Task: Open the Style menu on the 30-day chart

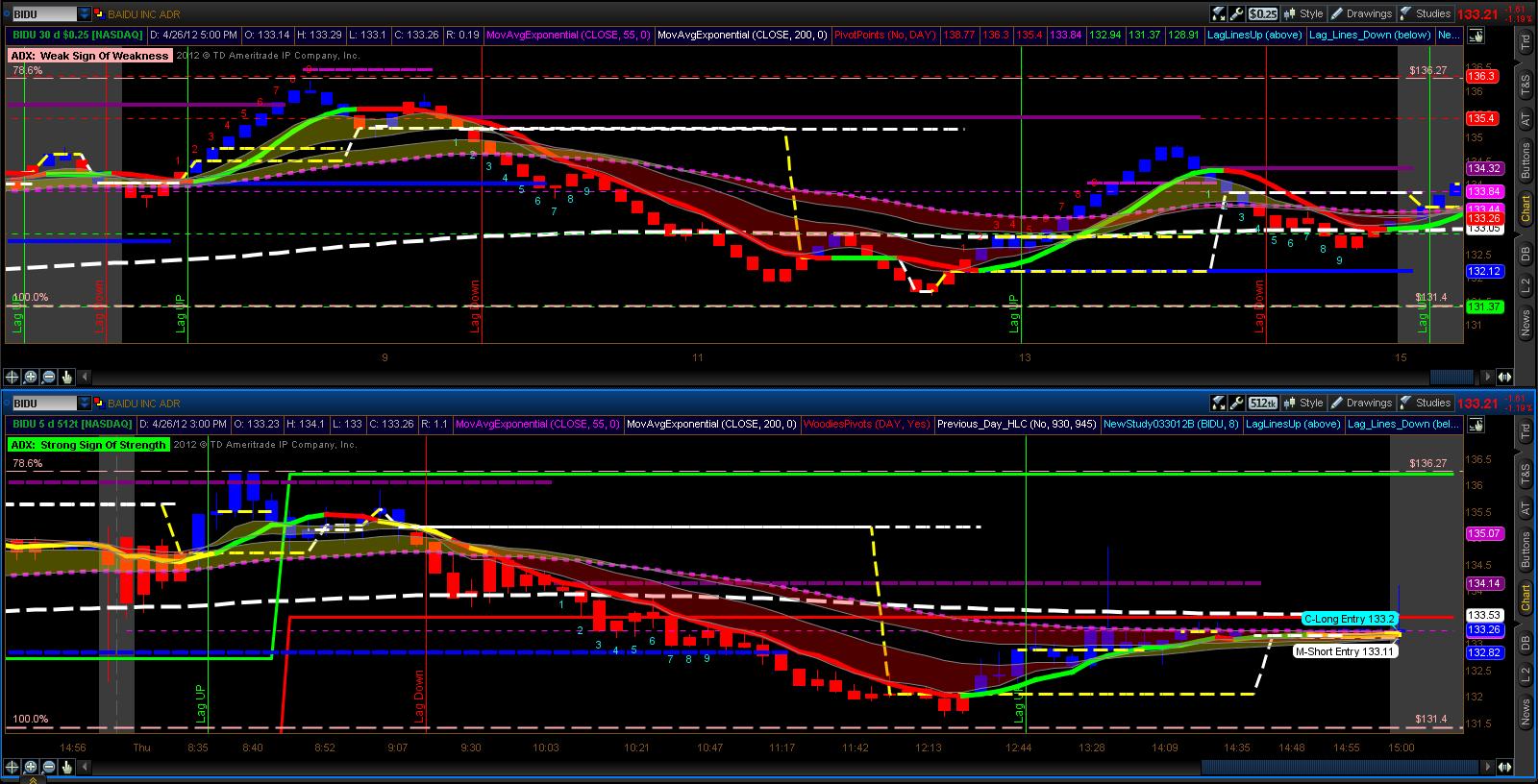Action: [x=1304, y=13]
